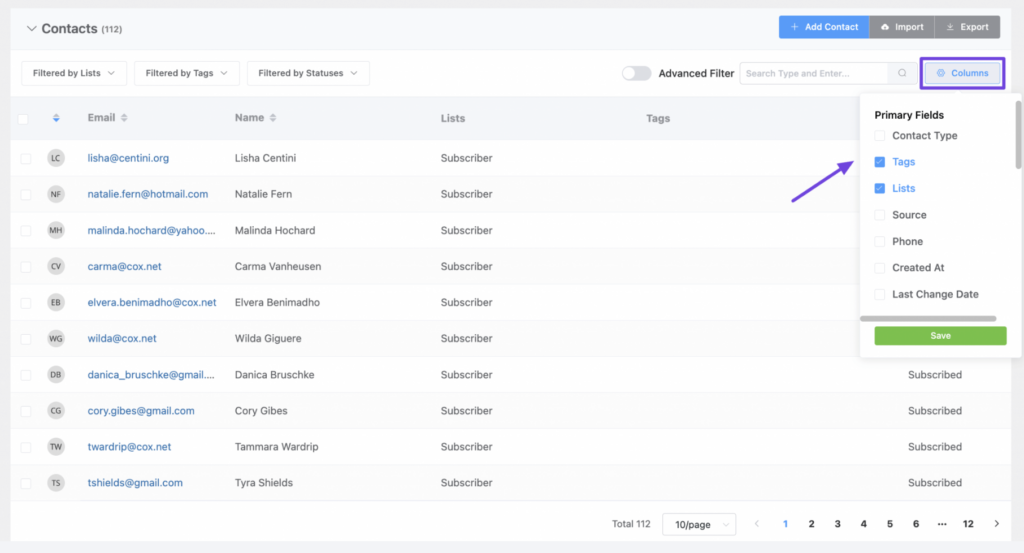Click the LC avatar for Lisha Centini

click(x=56, y=158)
